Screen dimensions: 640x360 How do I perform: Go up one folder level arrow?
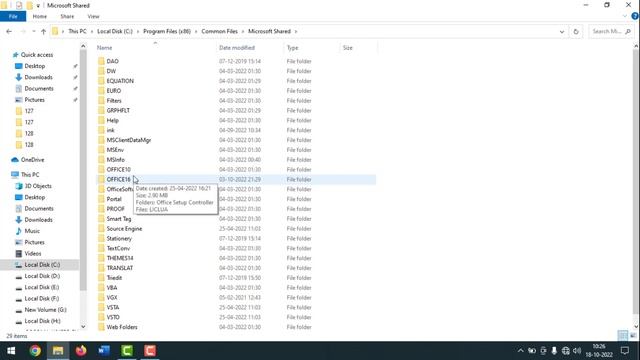pos(43,31)
